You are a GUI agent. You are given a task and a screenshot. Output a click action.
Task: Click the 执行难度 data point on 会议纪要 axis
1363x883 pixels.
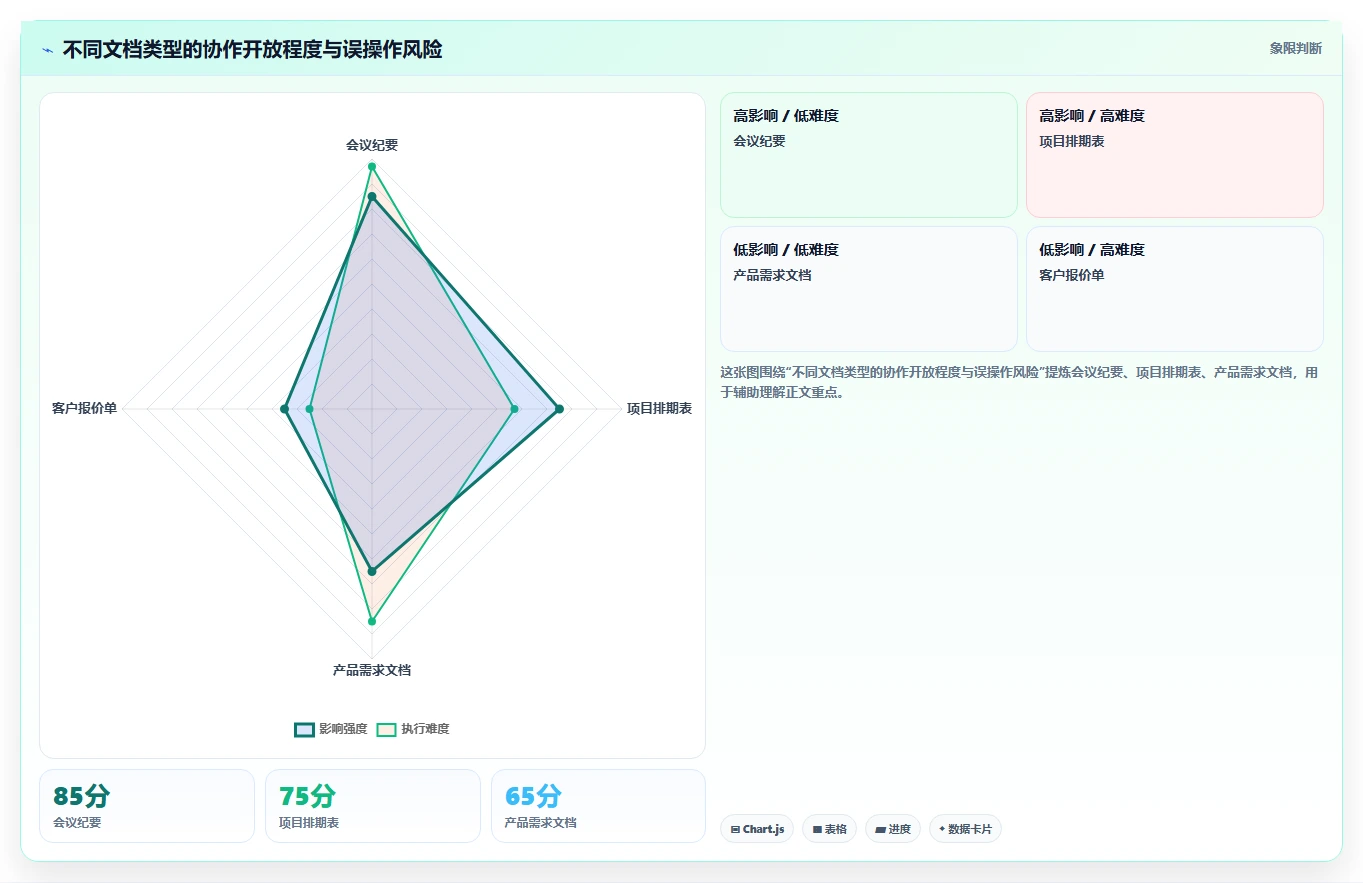[x=372, y=166]
